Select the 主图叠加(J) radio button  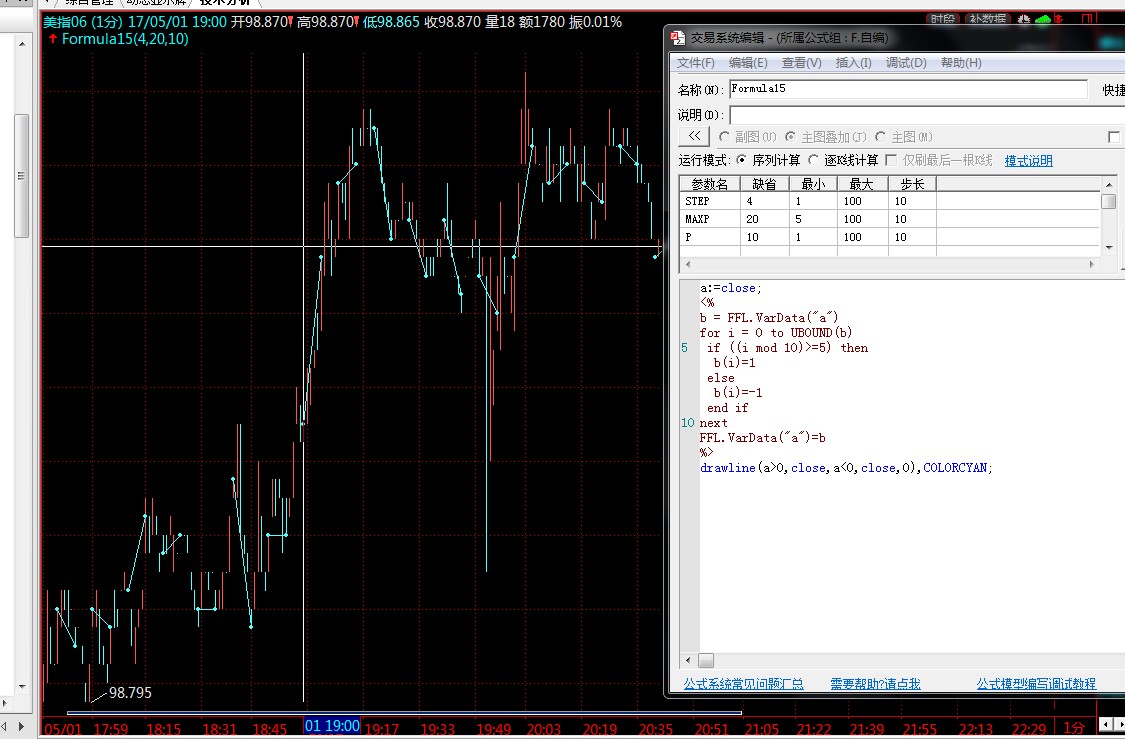click(790, 136)
